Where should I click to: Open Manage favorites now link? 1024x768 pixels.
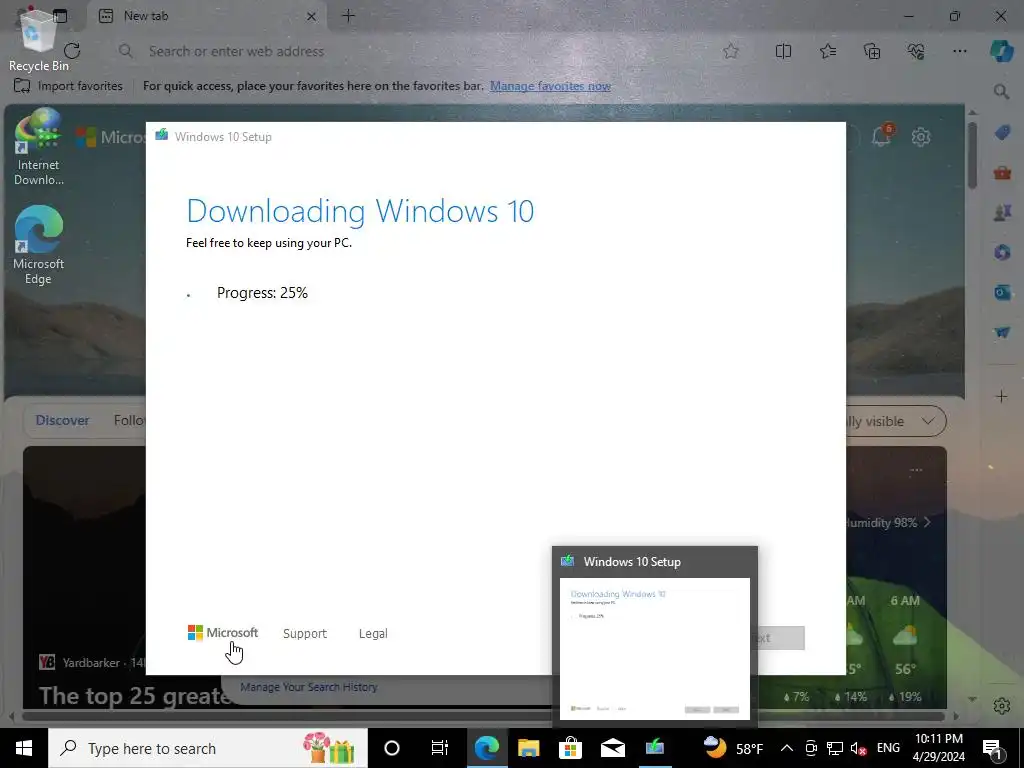point(551,86)
